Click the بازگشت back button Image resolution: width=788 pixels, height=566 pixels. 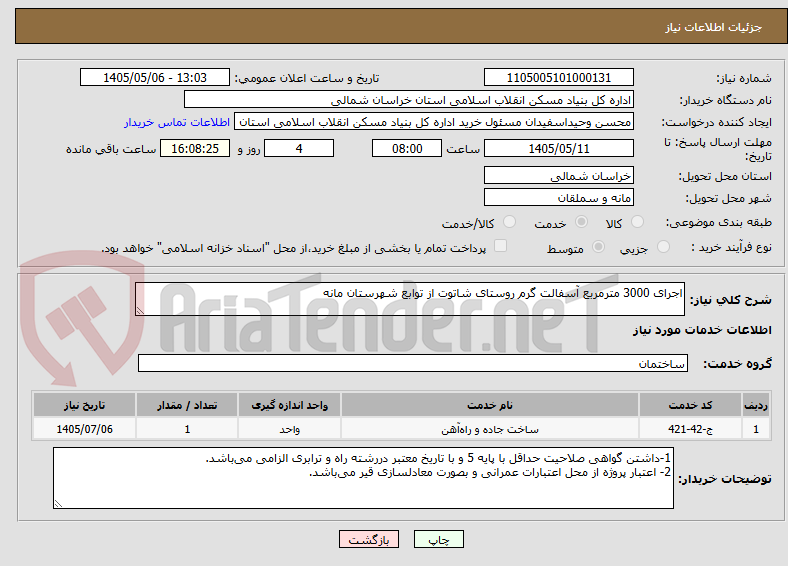point(369,539)
